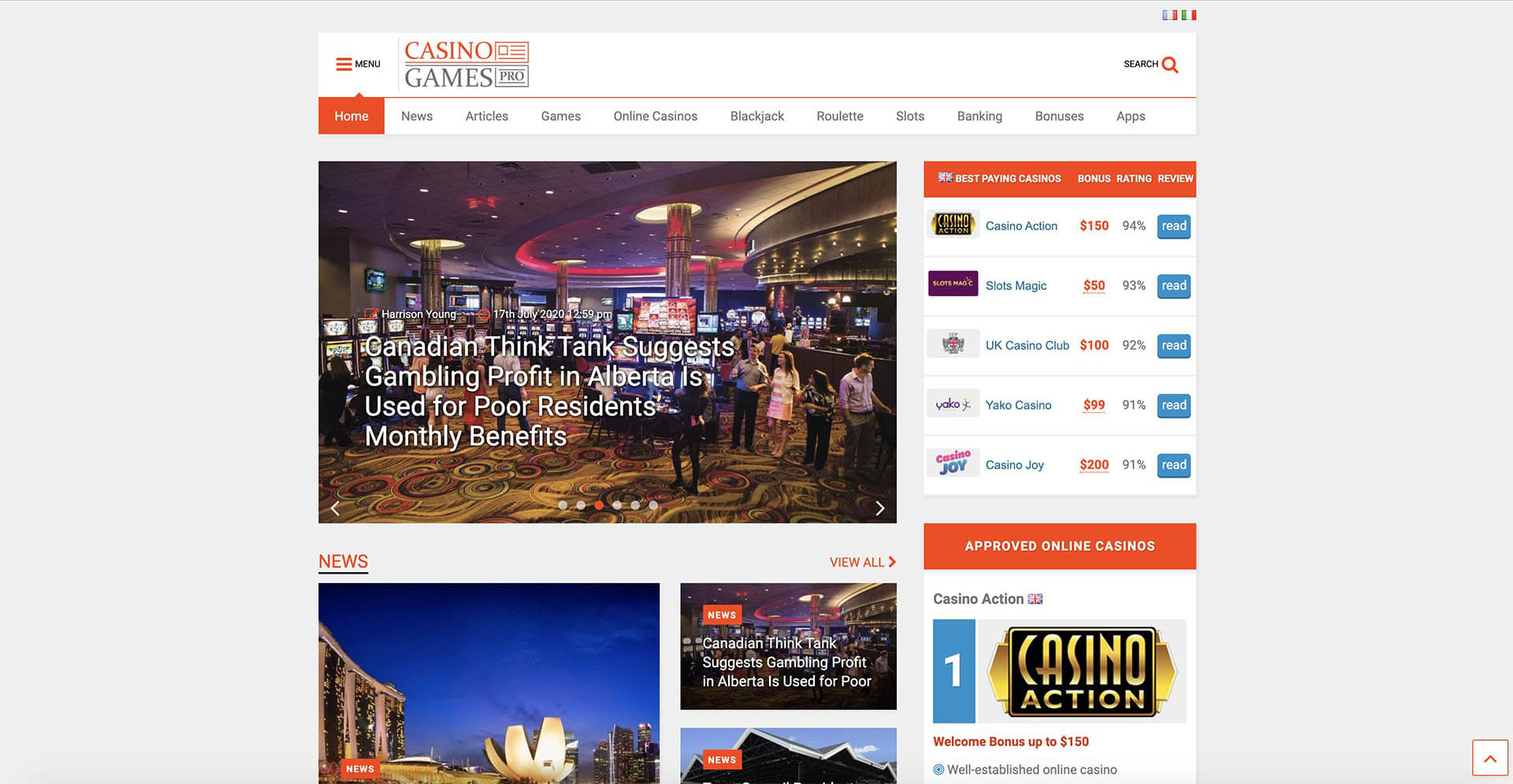The image size is (1513, 784).
Task: Read the Casino Joy review
Action: [x=1173, y=465]
